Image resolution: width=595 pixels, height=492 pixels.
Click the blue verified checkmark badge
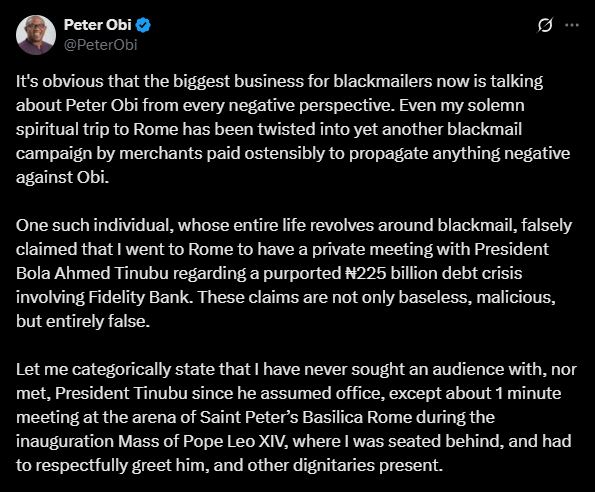pyautogui.click(x=143, y=25)
